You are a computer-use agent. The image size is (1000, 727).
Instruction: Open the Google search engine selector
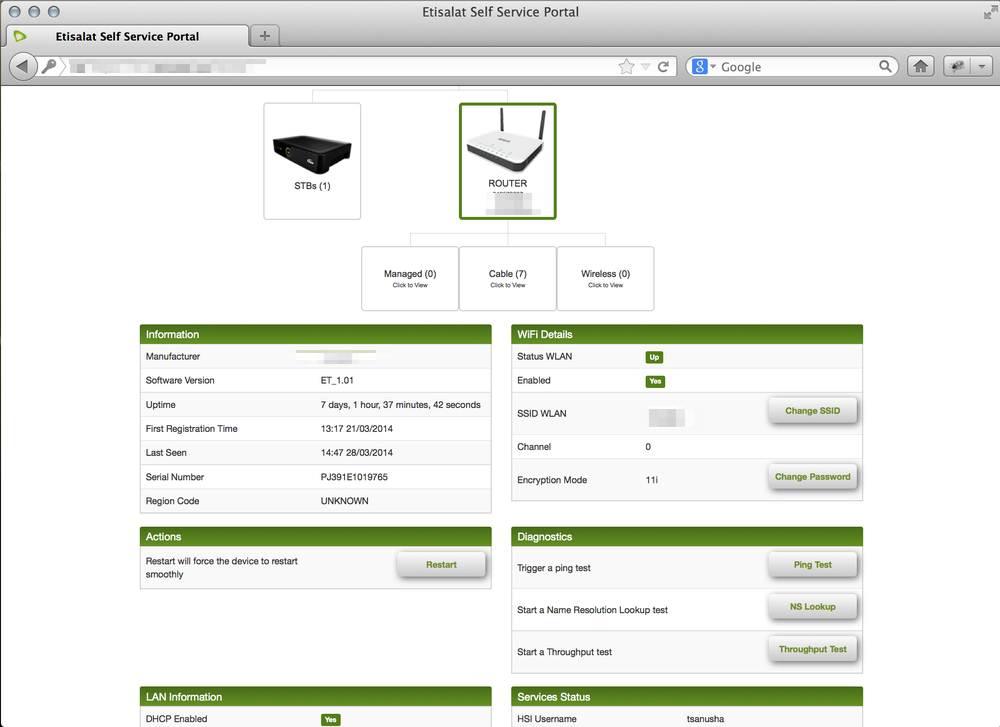tap(704, 66)
